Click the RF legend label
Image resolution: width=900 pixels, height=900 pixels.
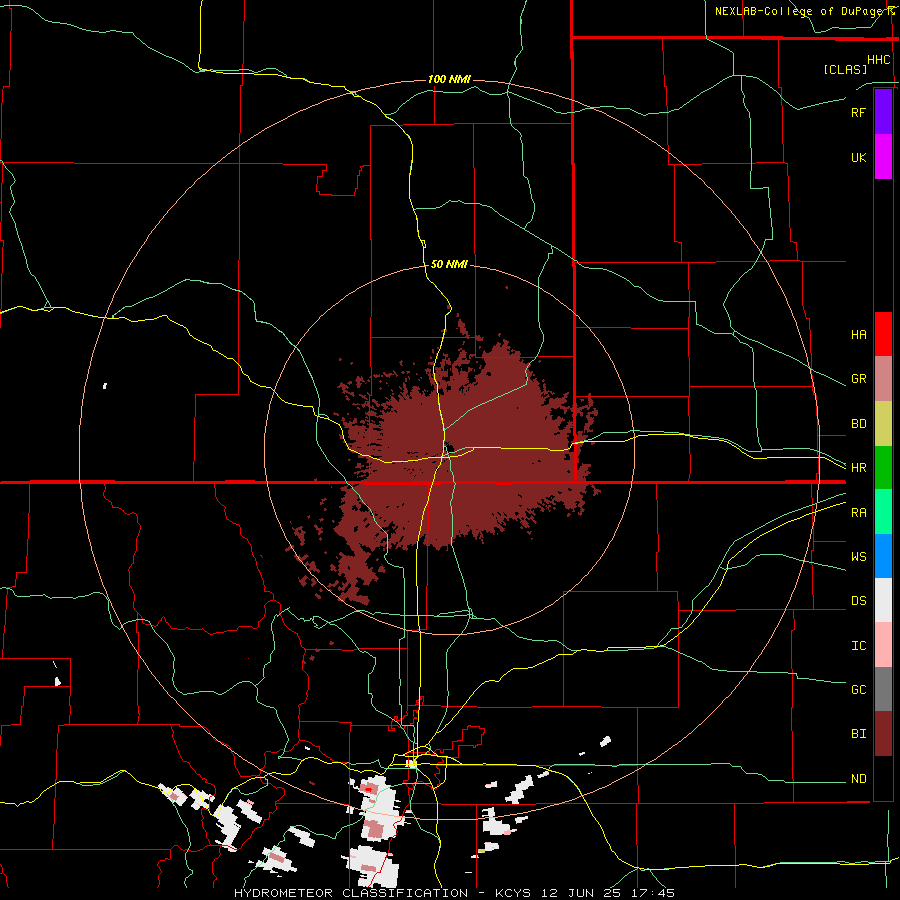[x=858, y=112]
